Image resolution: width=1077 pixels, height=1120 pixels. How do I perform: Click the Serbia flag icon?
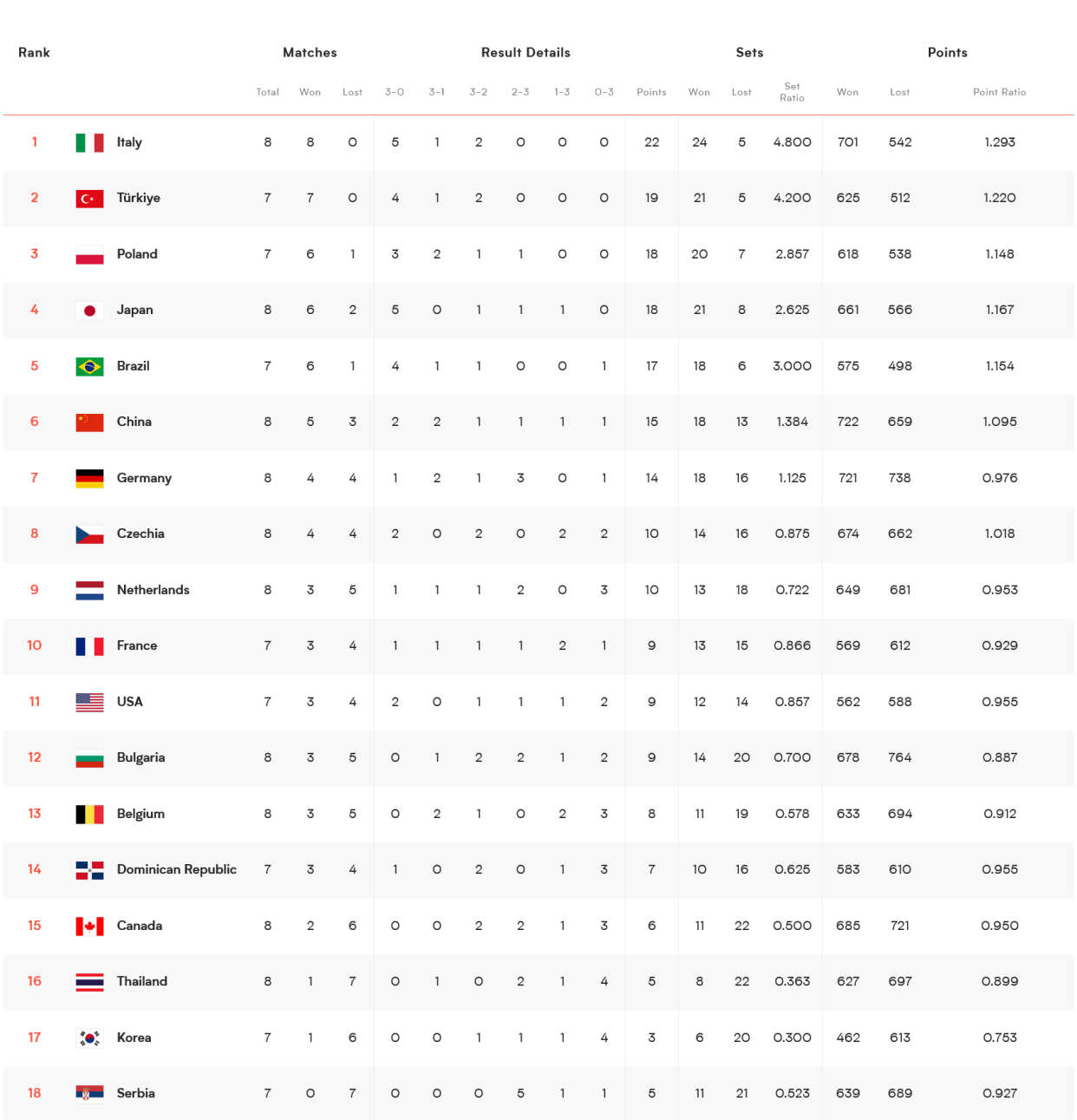tap(89, 1093)
